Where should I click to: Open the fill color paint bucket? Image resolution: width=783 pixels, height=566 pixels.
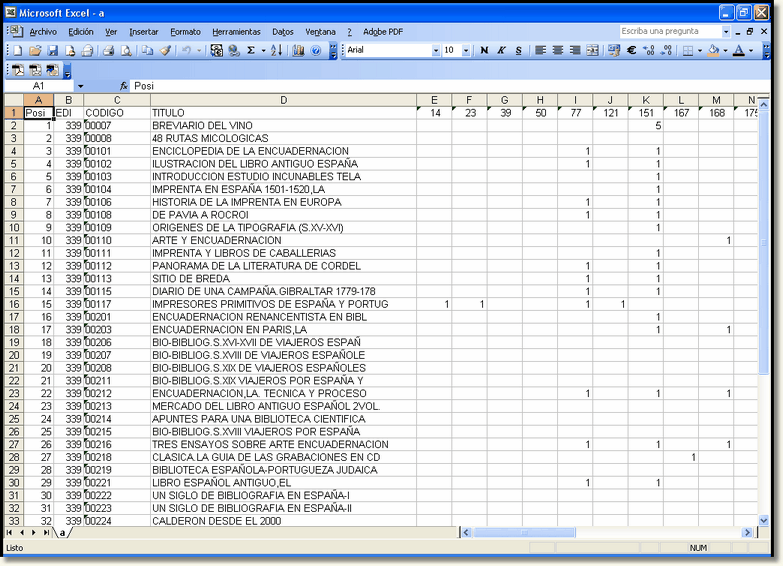pos(713,50)
